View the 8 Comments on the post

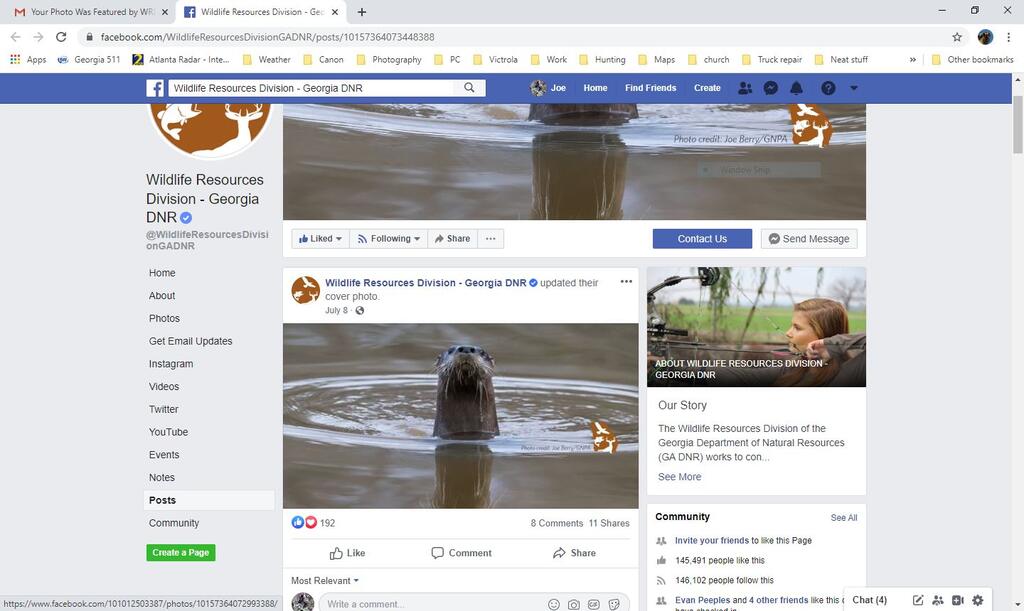[556, 524]
